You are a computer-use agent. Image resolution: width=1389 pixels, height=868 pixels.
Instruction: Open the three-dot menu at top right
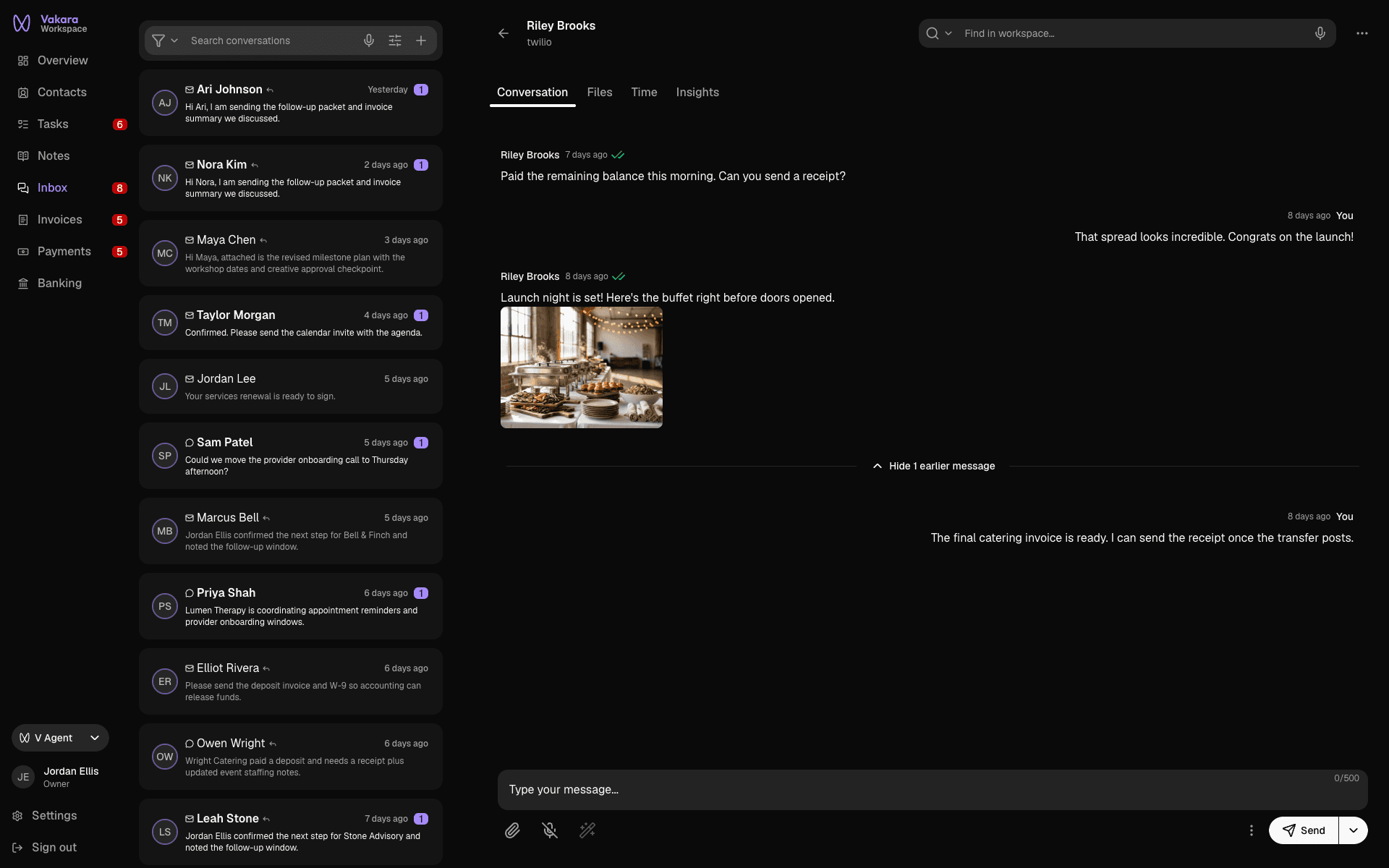1362,33
